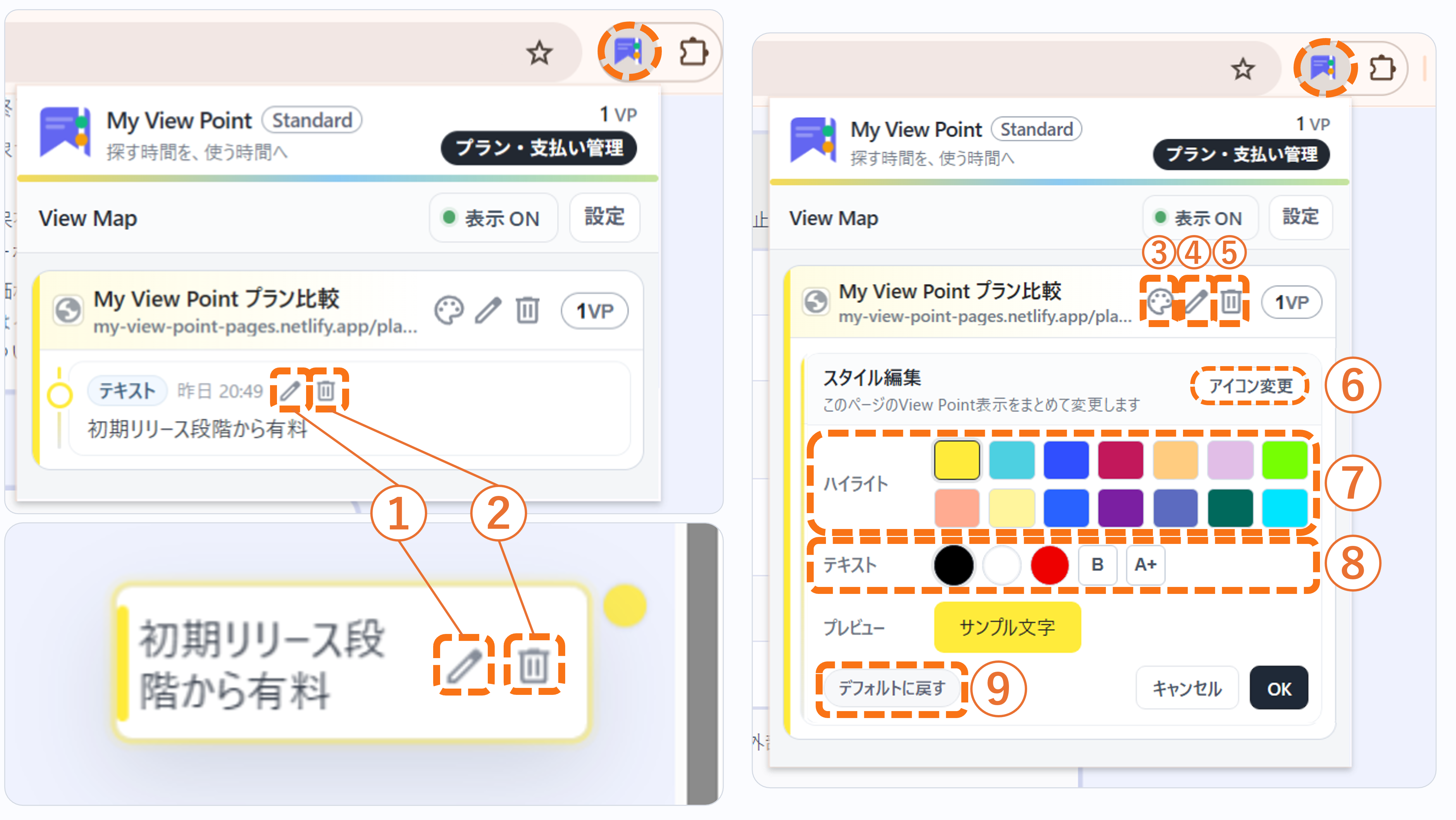Click yellow marker dot beside on-page highlight note
Screen dimensions: 1456x820
pyautogui.click(x=624, y=605)
